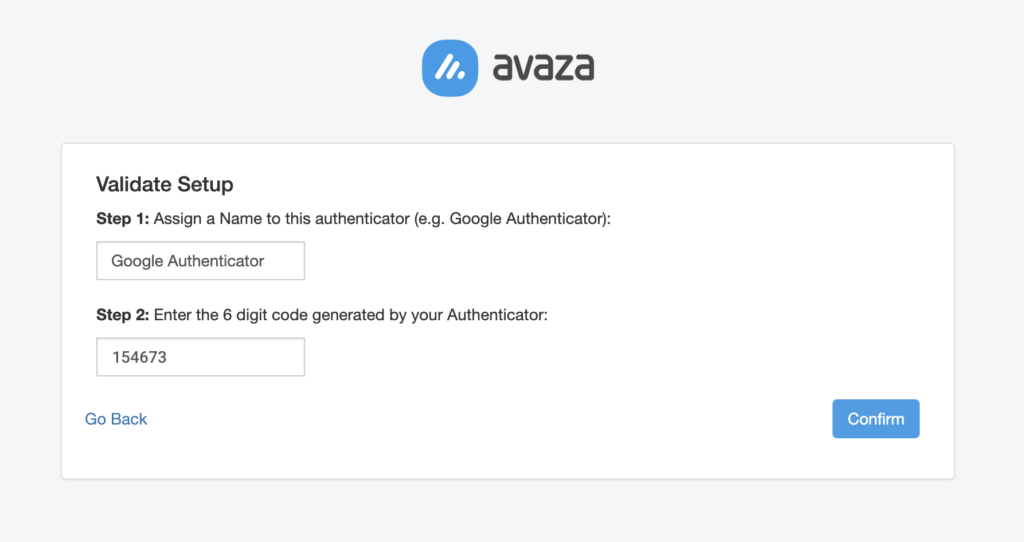Focus the 6 digit code input field

tap(200, 357)
